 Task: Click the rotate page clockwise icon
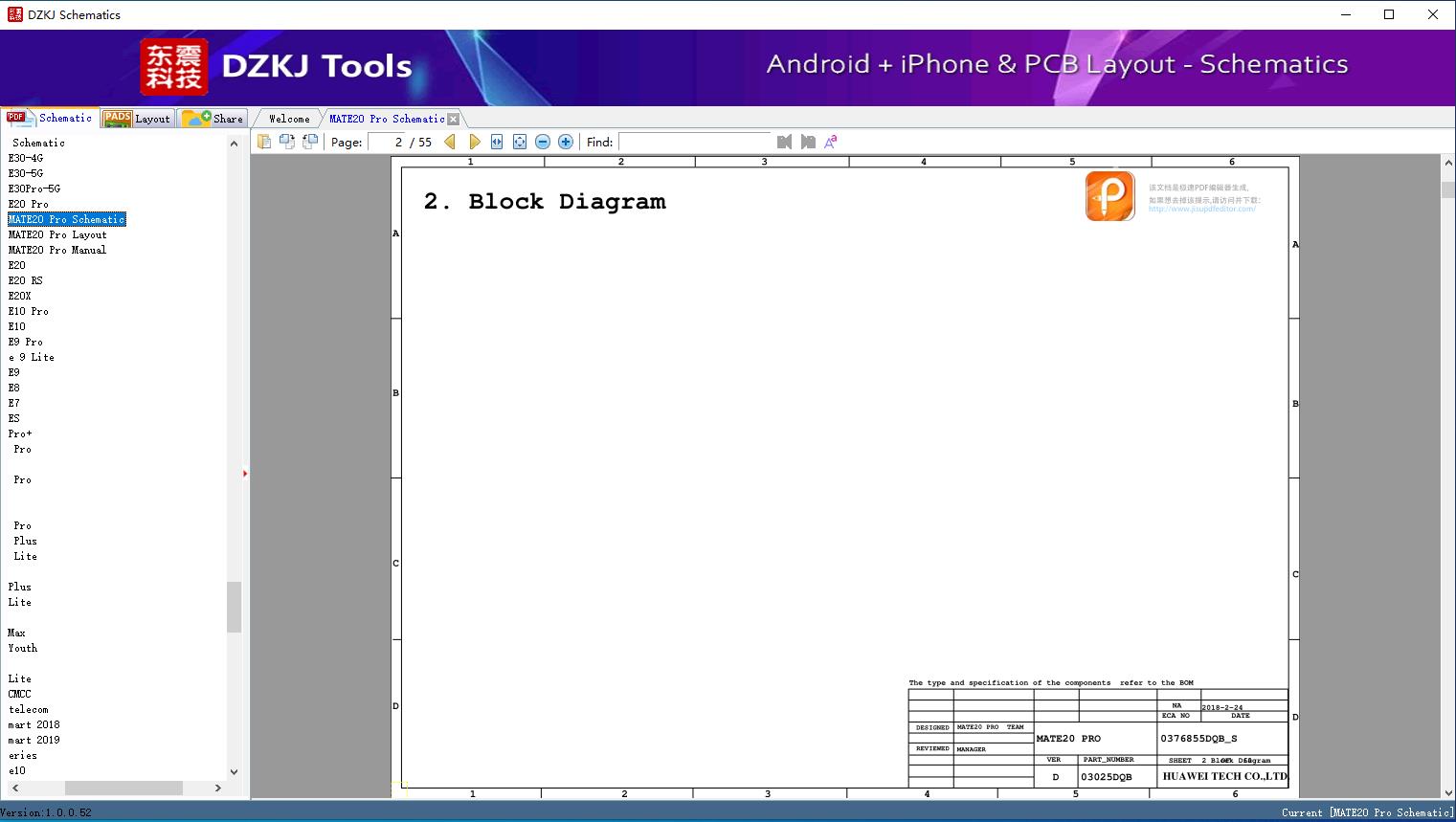coord(310,142)
